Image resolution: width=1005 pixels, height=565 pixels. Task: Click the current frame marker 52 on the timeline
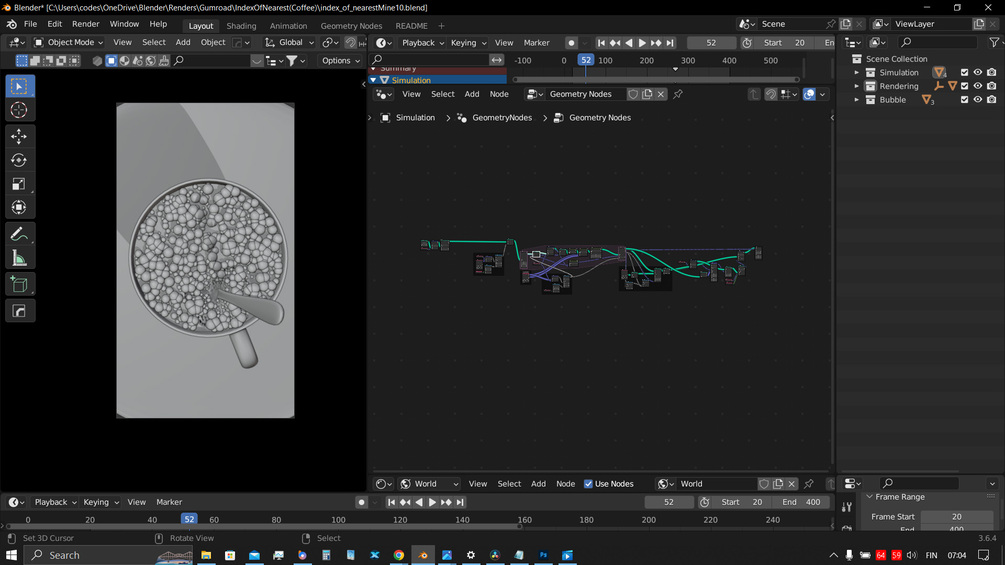coord(189,520)
